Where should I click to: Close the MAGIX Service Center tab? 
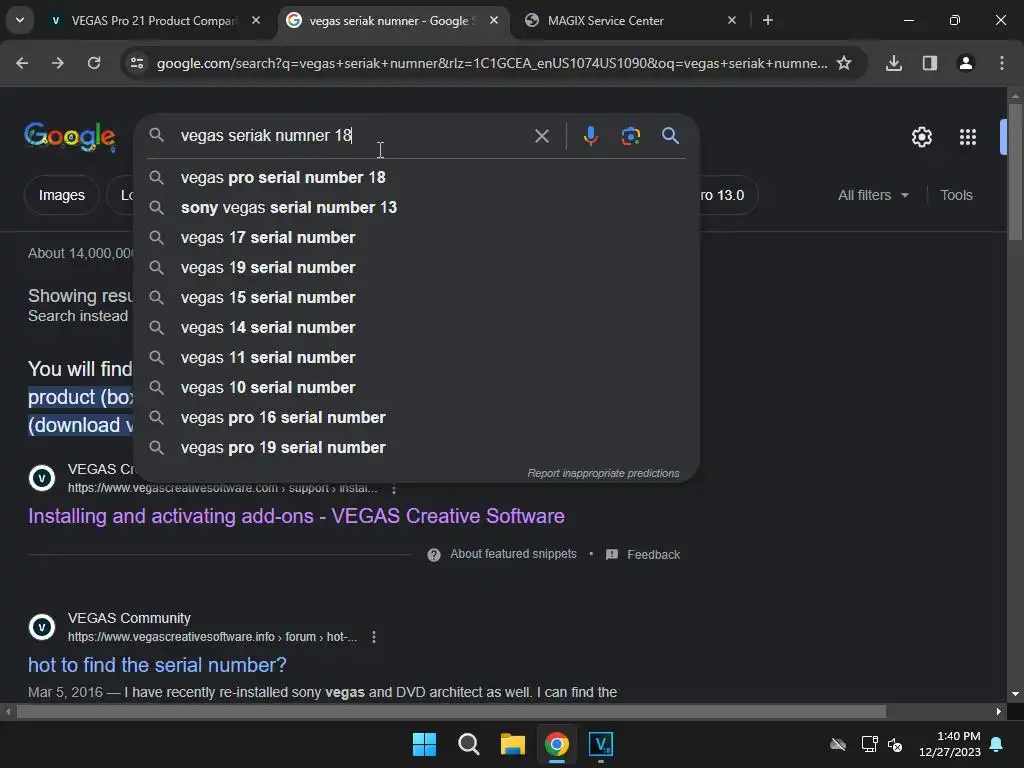click(x=731, y=20)
